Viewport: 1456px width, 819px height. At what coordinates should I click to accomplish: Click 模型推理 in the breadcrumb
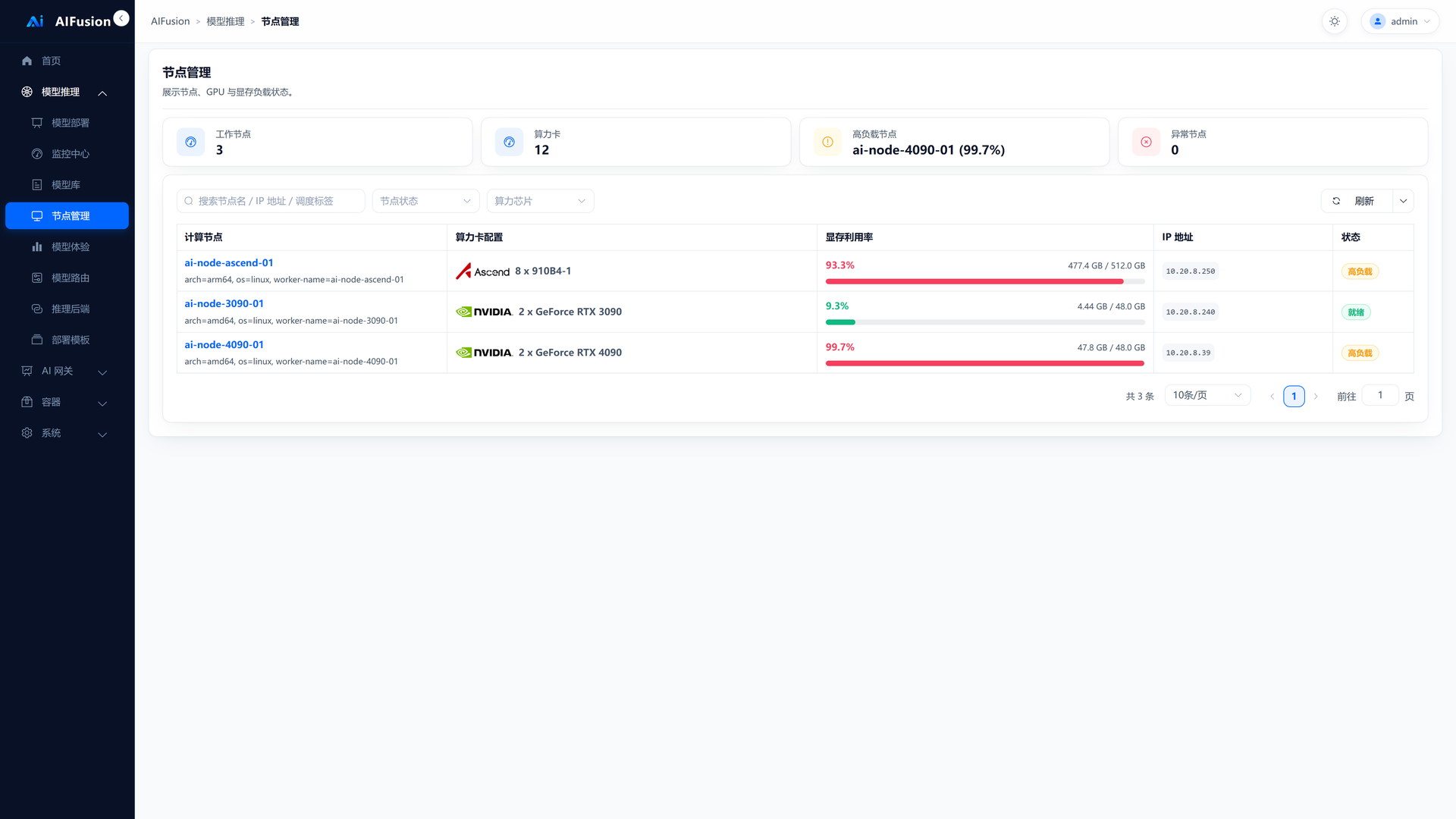coord(225,21)
